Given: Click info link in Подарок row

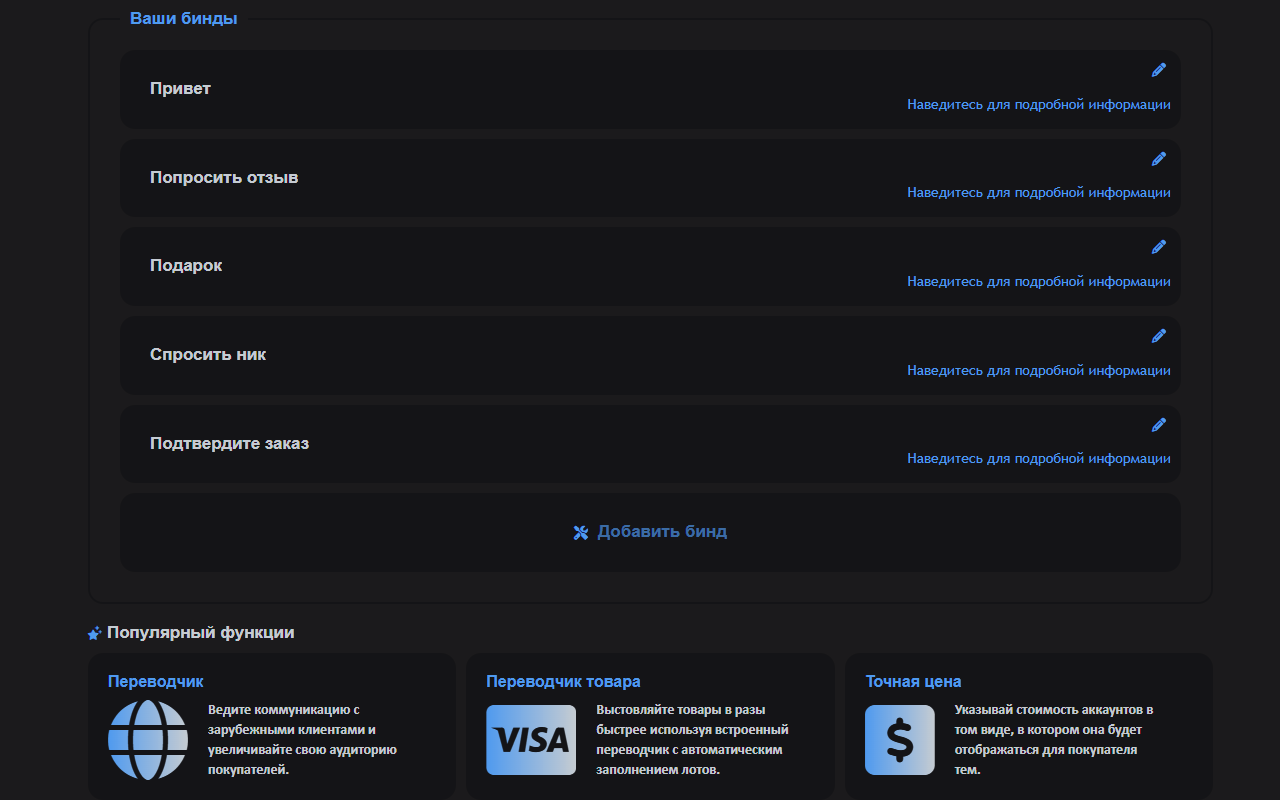Looking at the screenshot, I should coord(1039,282).
